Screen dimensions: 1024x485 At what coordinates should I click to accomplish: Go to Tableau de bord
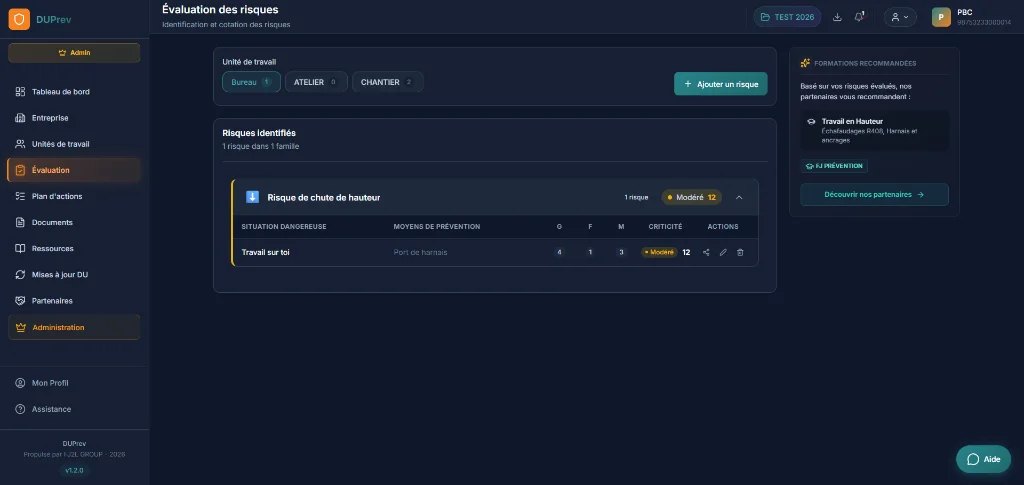pyautogui.click(x=60, y=92)
